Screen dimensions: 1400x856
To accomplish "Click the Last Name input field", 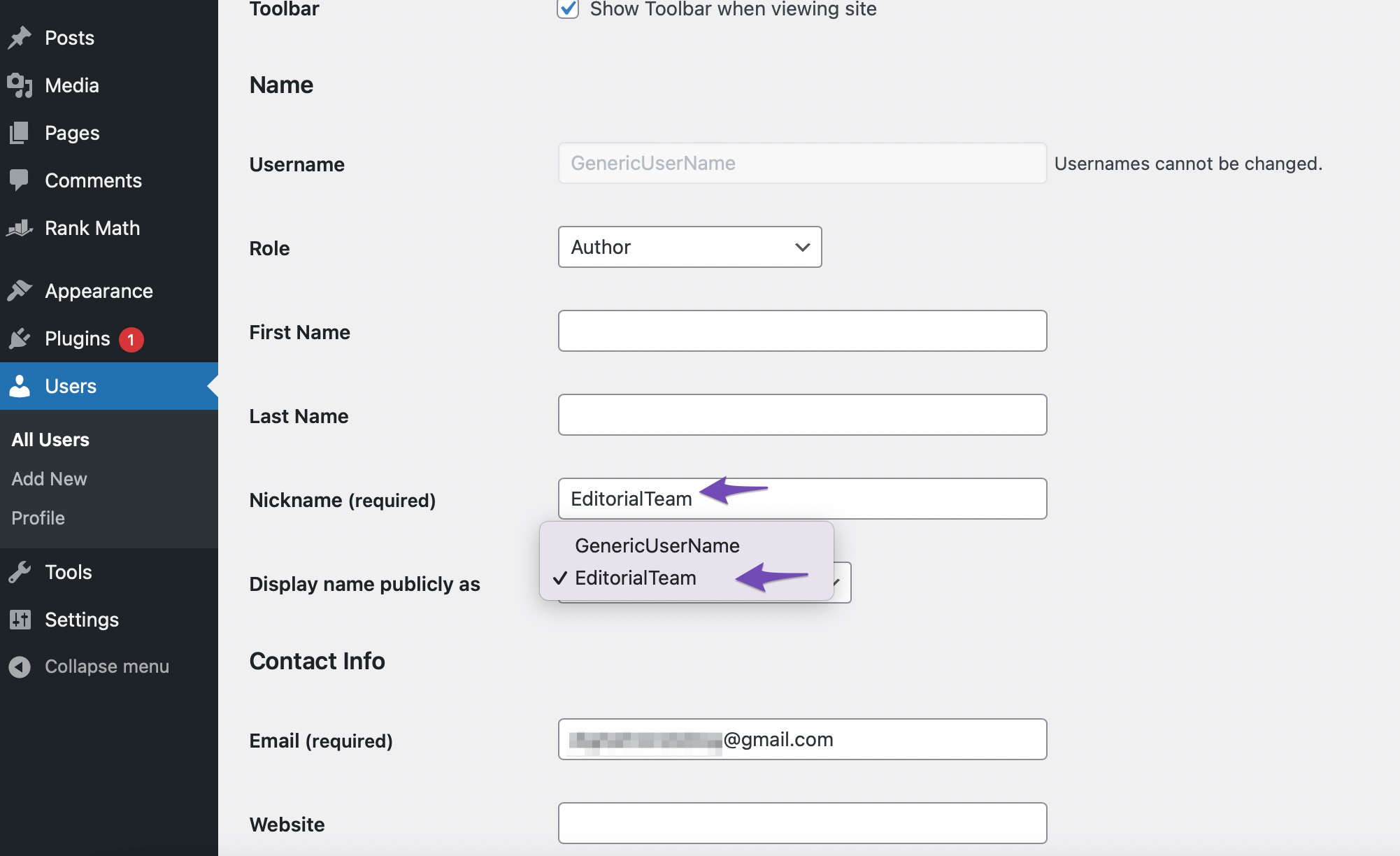I will [x=802, y=415].
